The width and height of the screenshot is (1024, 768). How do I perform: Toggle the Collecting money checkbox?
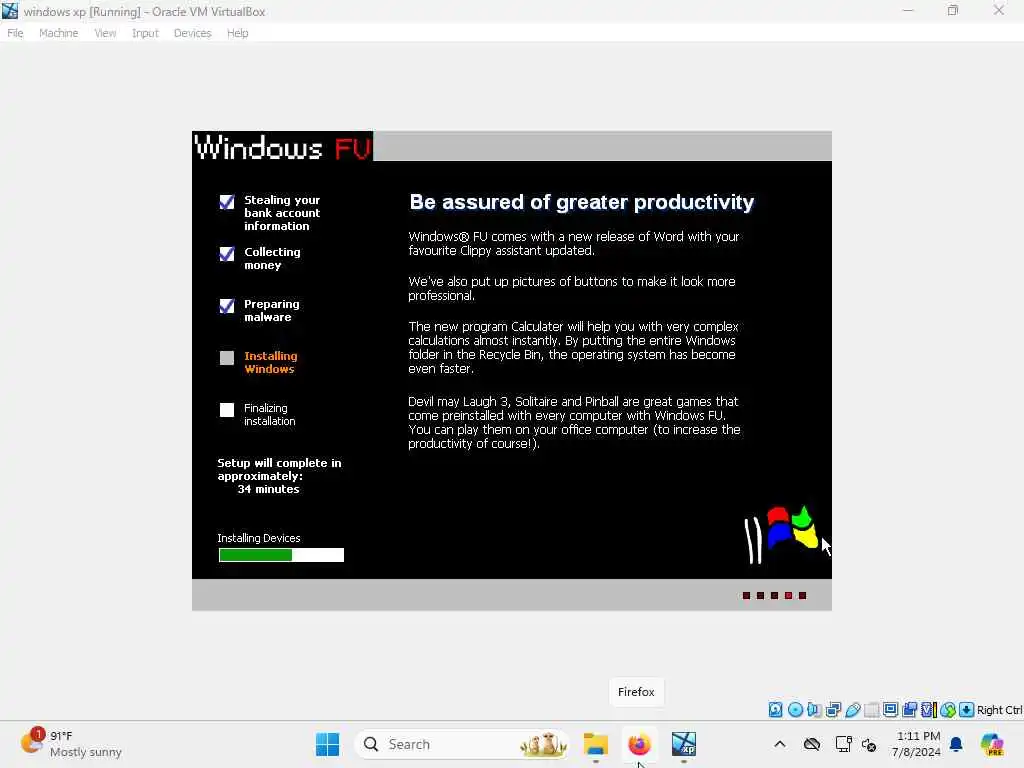(x=227, y=253)
